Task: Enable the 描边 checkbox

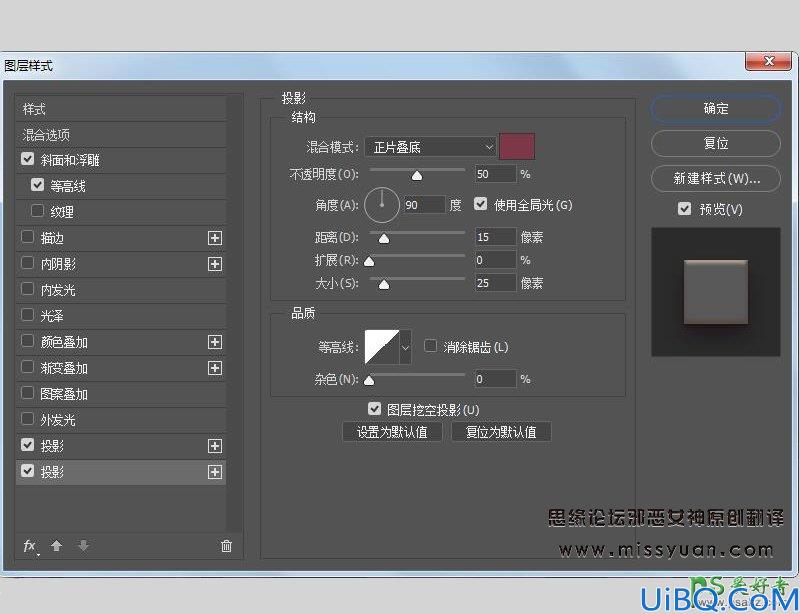Action: click(28, 237)
